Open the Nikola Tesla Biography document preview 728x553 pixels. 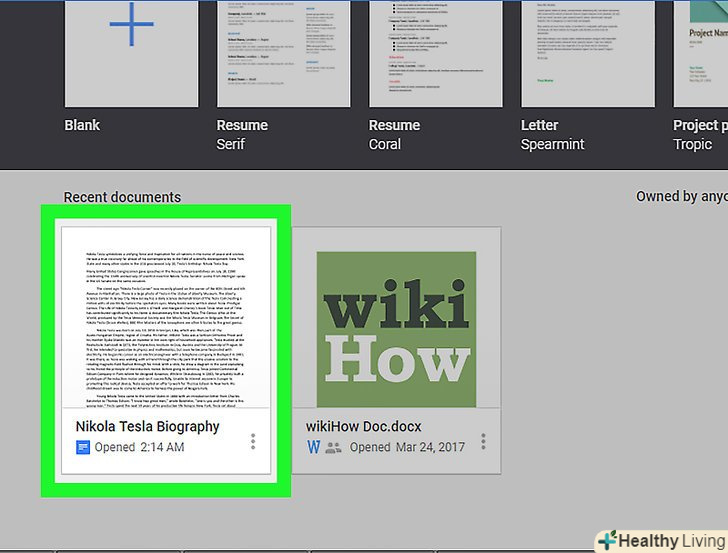pos(166,318)
